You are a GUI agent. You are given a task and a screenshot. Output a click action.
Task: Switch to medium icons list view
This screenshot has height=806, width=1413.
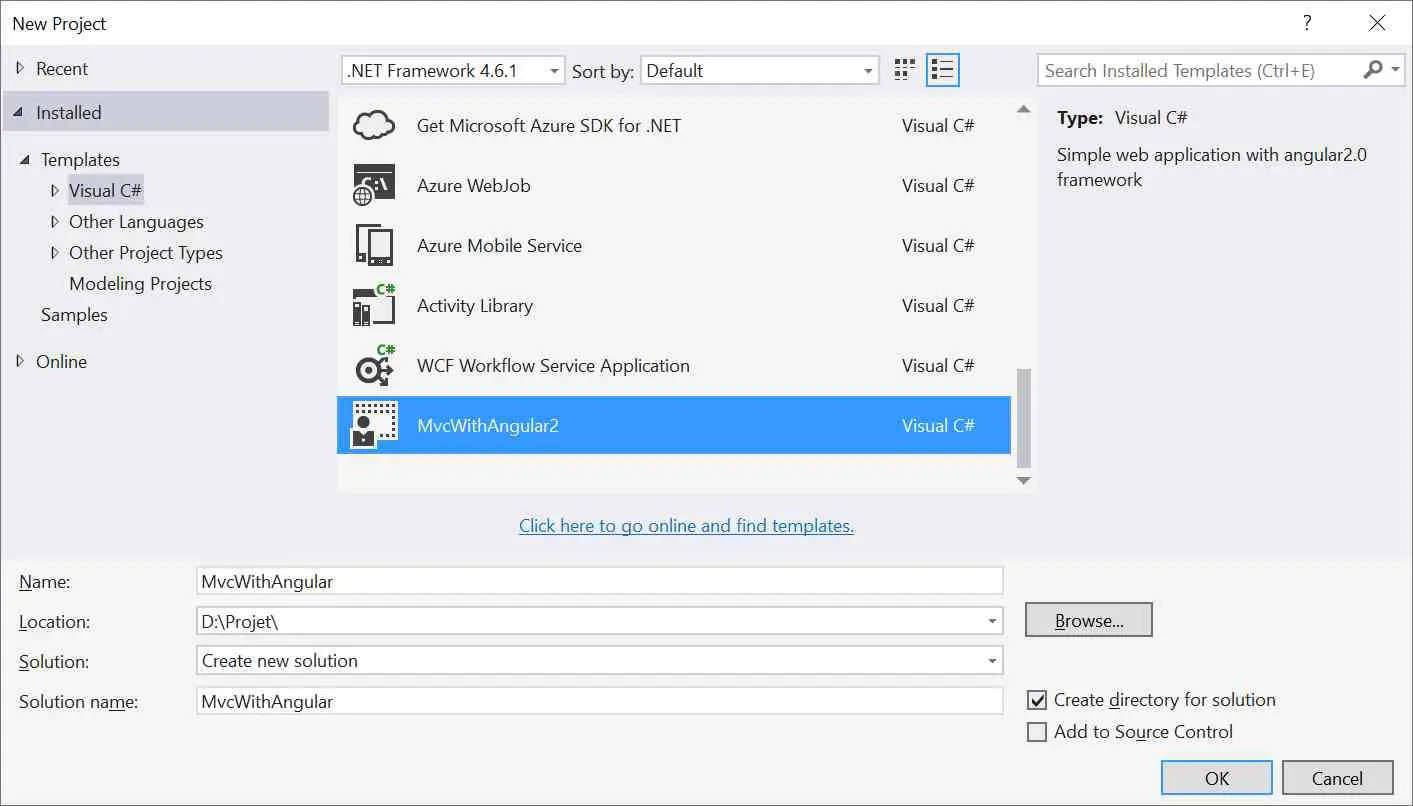click(x=942, y=70)
